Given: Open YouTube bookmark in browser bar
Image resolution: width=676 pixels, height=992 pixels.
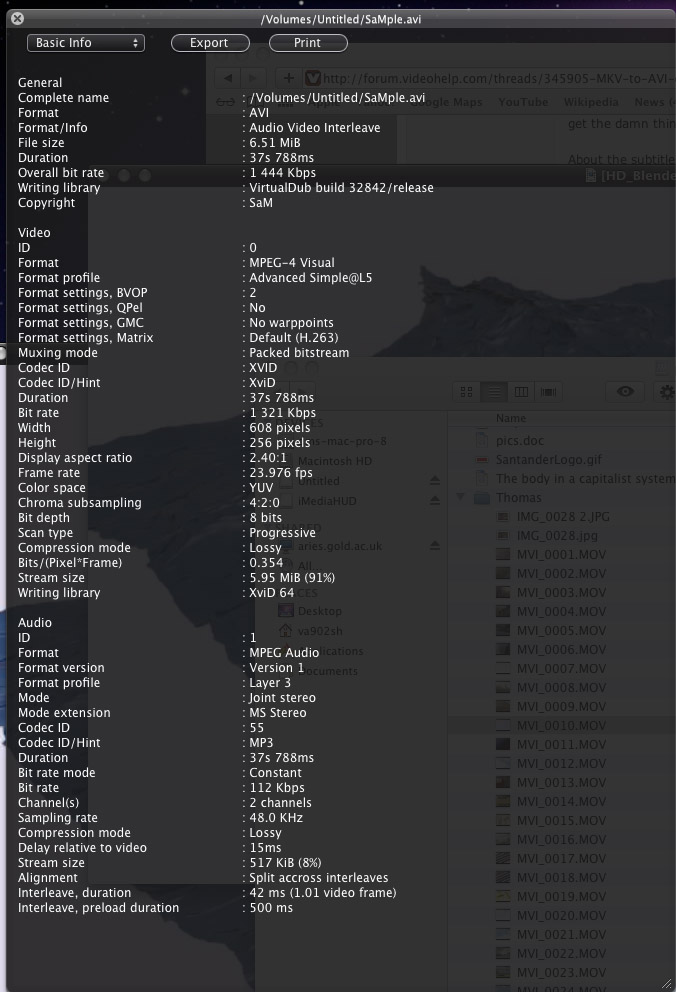Looking at the screenshot, I should [x=523, y=102].
